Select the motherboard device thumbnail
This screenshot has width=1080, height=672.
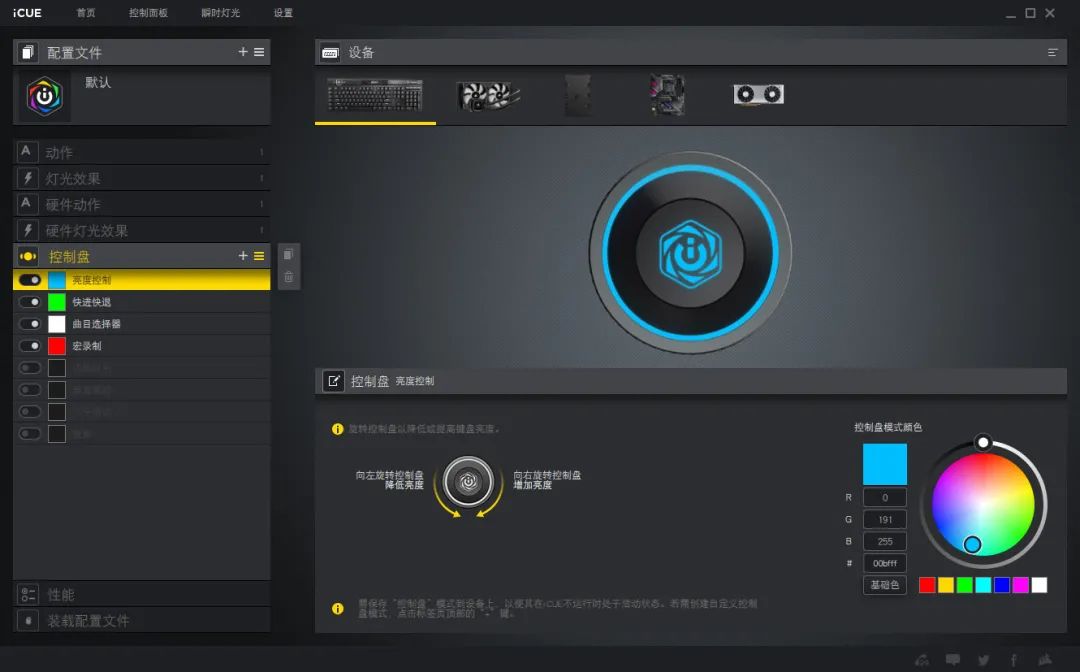pos(667,95)
